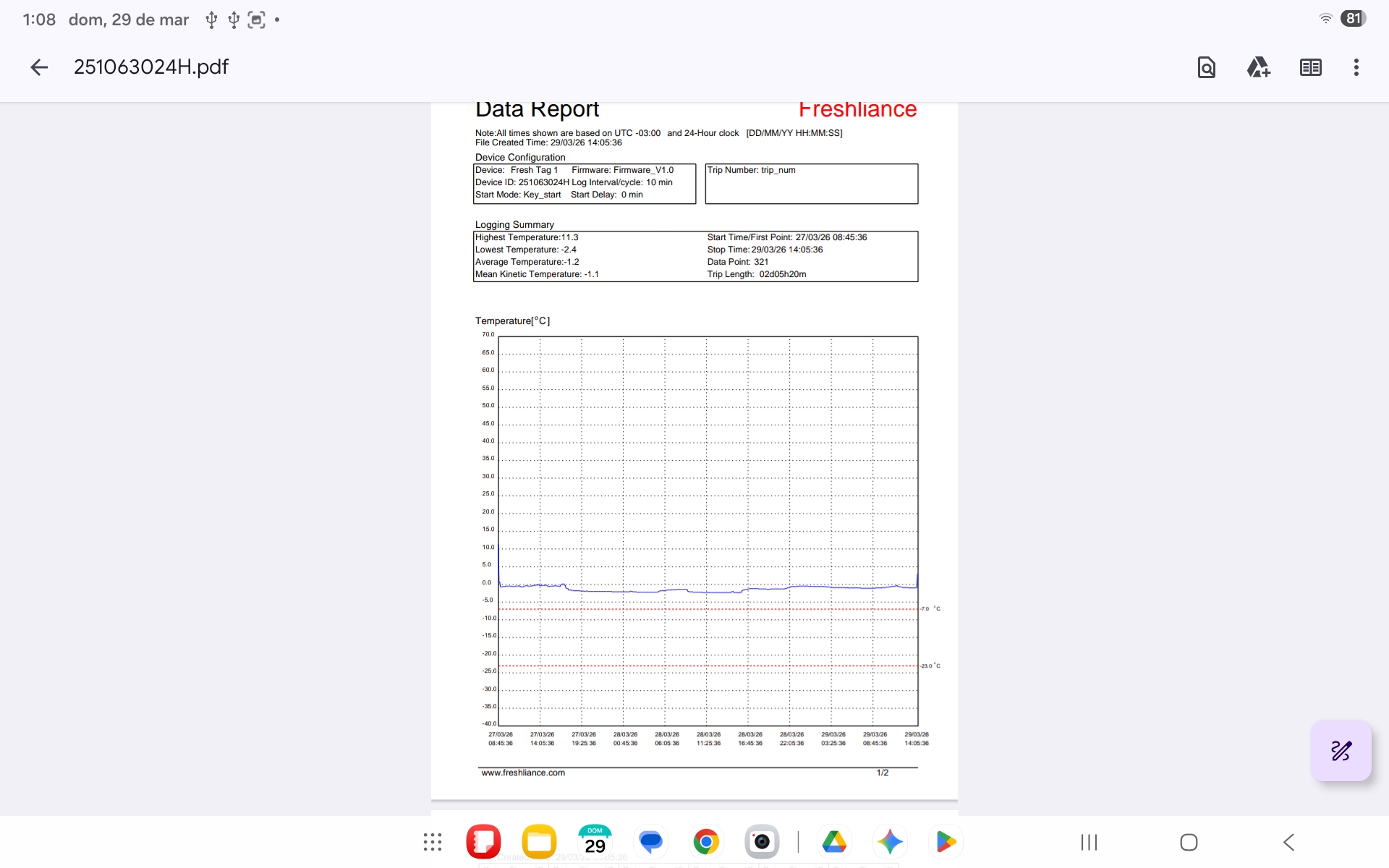Tap the recent apps navigation button
1389x868 pixels.
pyautogui.click(x=1089, y=842)
